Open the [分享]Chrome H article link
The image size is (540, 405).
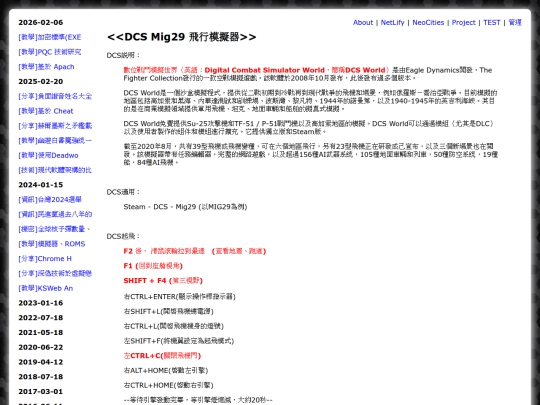click(45, 259)
